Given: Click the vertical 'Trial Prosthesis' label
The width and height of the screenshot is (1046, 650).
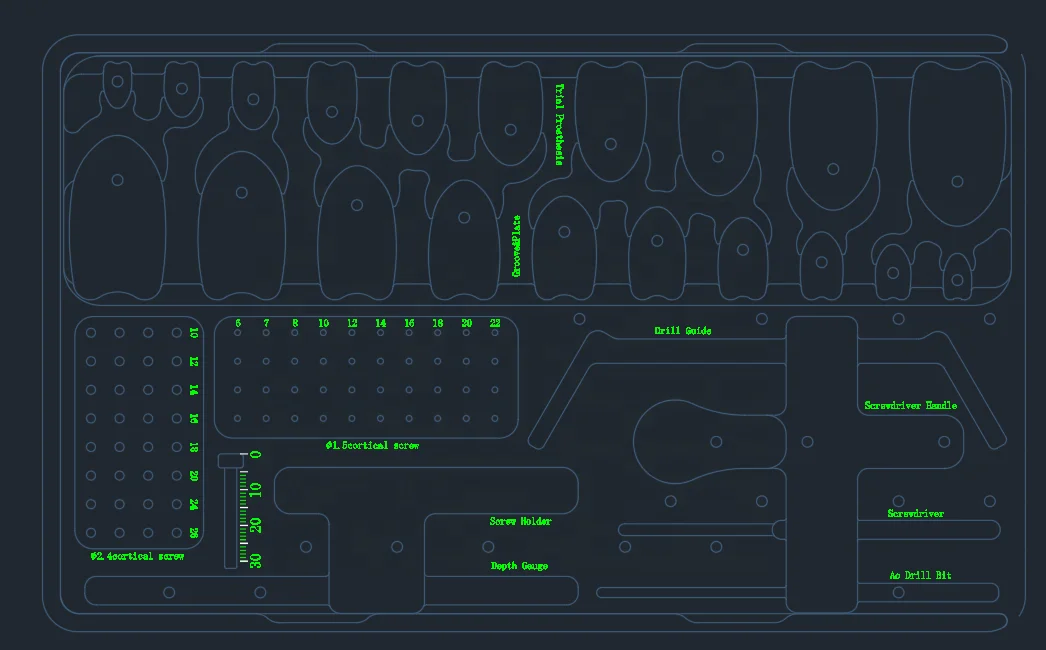Looking at the screenshot, I should point(560,124).
